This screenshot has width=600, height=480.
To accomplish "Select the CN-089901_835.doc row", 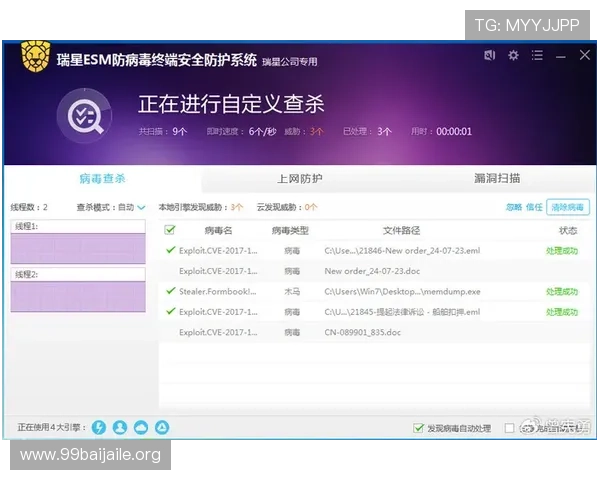I will coord(374,332).
